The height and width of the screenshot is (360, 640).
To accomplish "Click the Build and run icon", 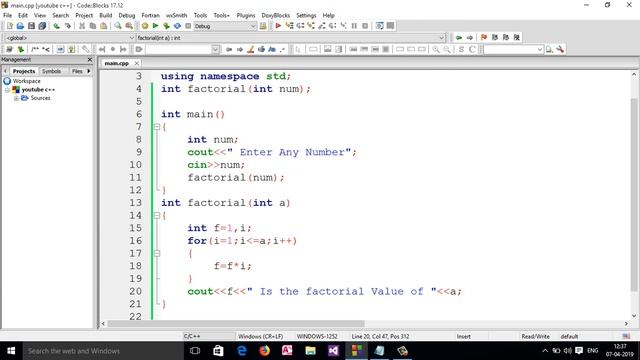I will (166, 26).
